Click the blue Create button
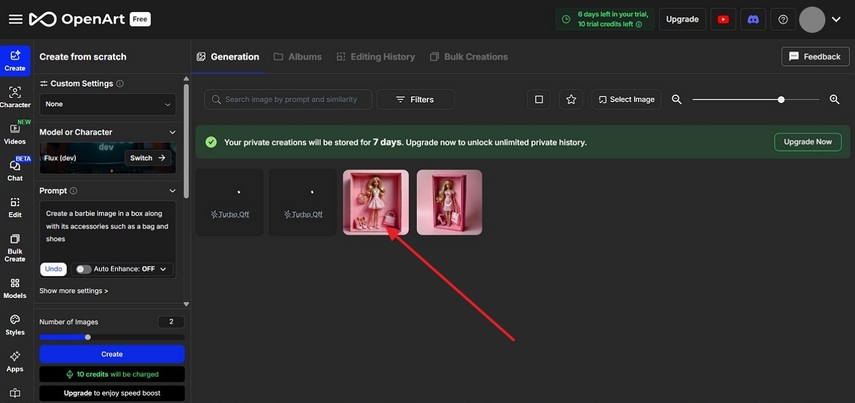 coord(112,354)
